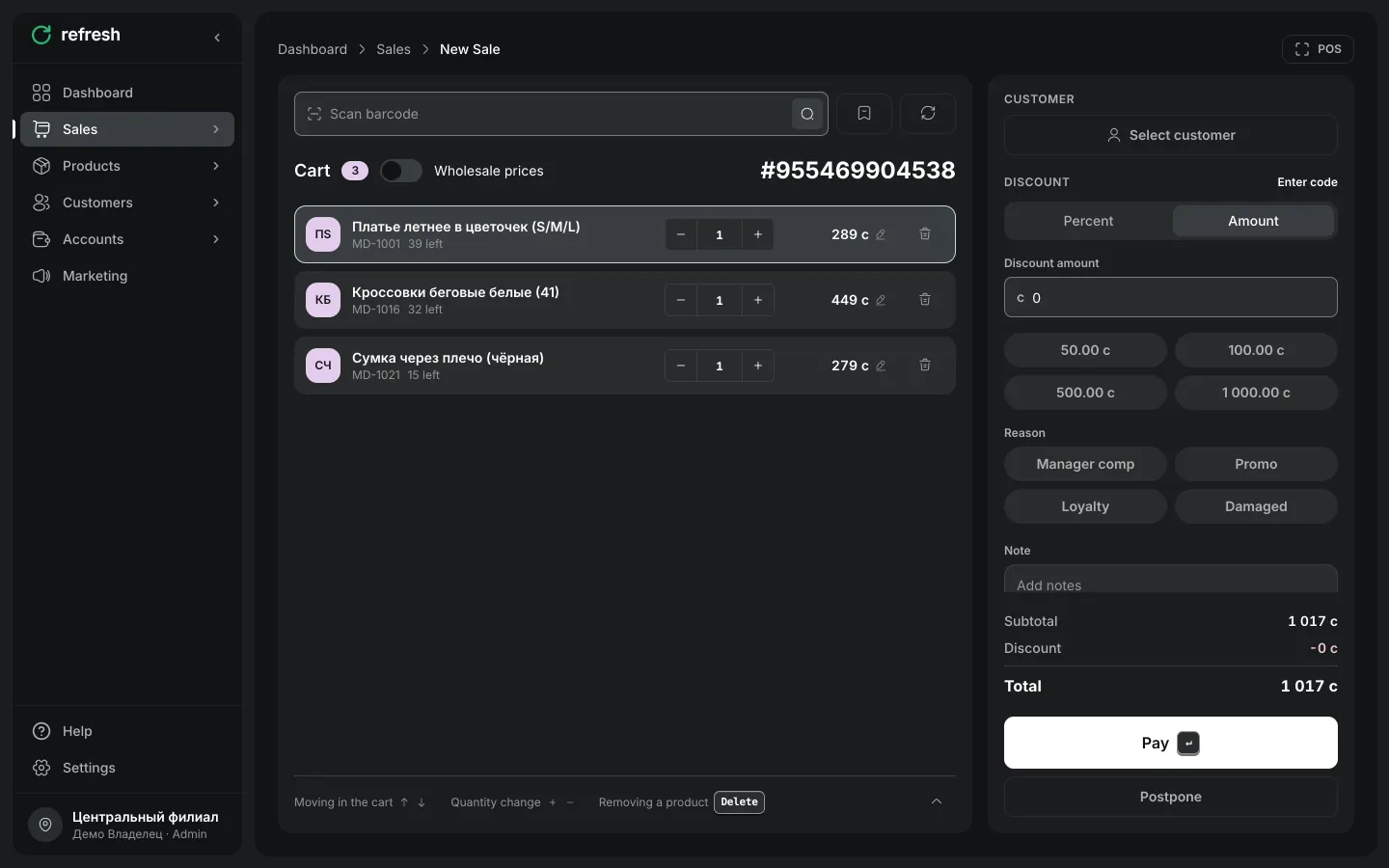Image resolution: width=1389 pixels, height=868 pixels.
Task: Apply the 50.00 c quick discount
Action: point(1085,350)
